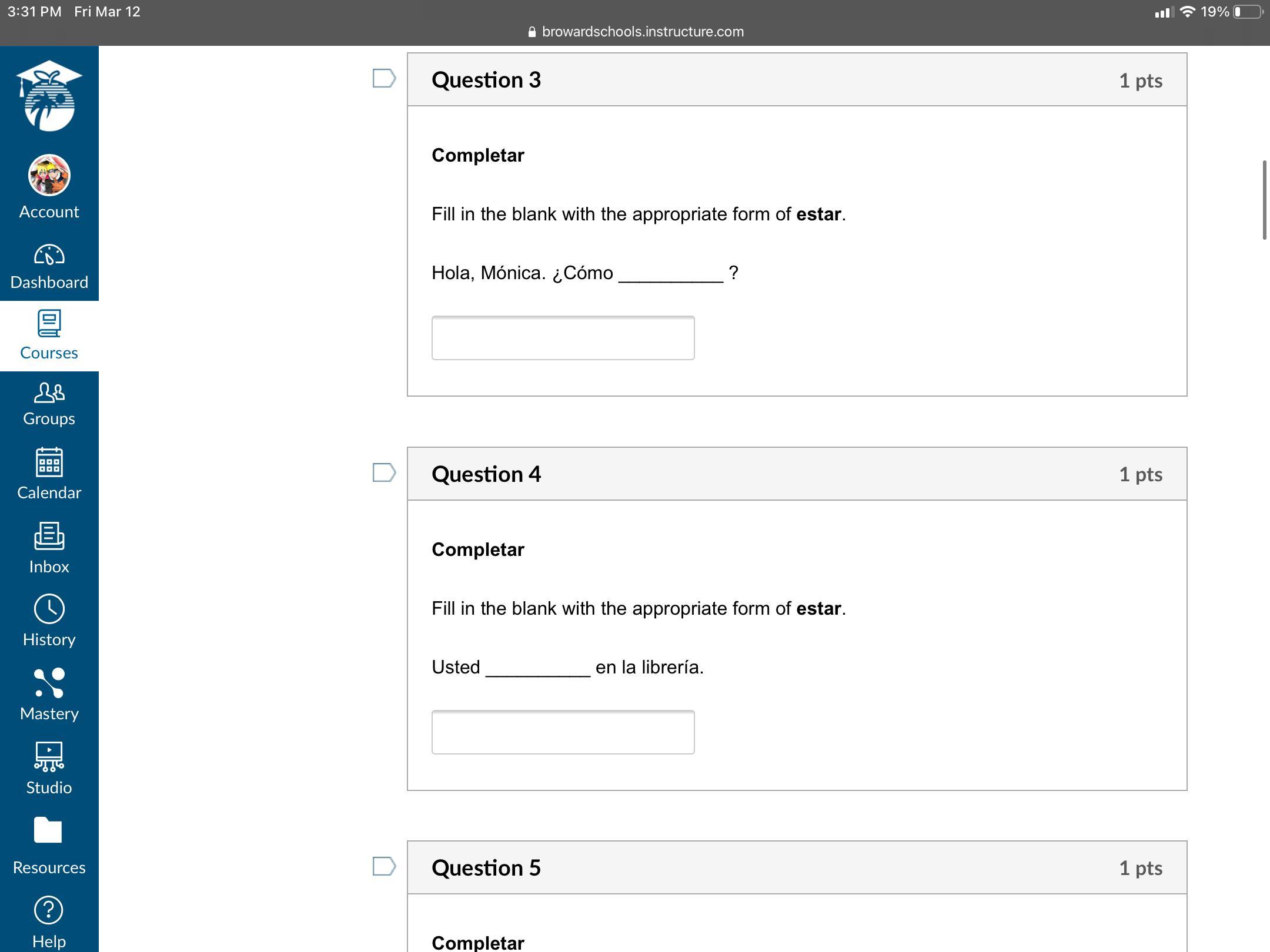Open the Resources folder icon
This screenshot has height=952, width=1270.
point(49,830)
